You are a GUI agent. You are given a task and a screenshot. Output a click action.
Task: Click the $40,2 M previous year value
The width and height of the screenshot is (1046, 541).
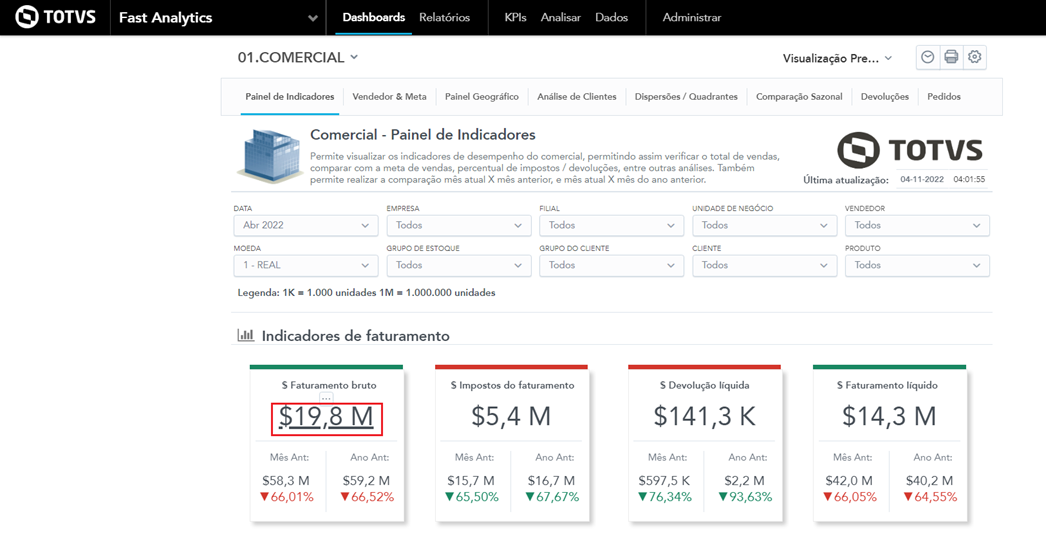[x=930, y=480]
